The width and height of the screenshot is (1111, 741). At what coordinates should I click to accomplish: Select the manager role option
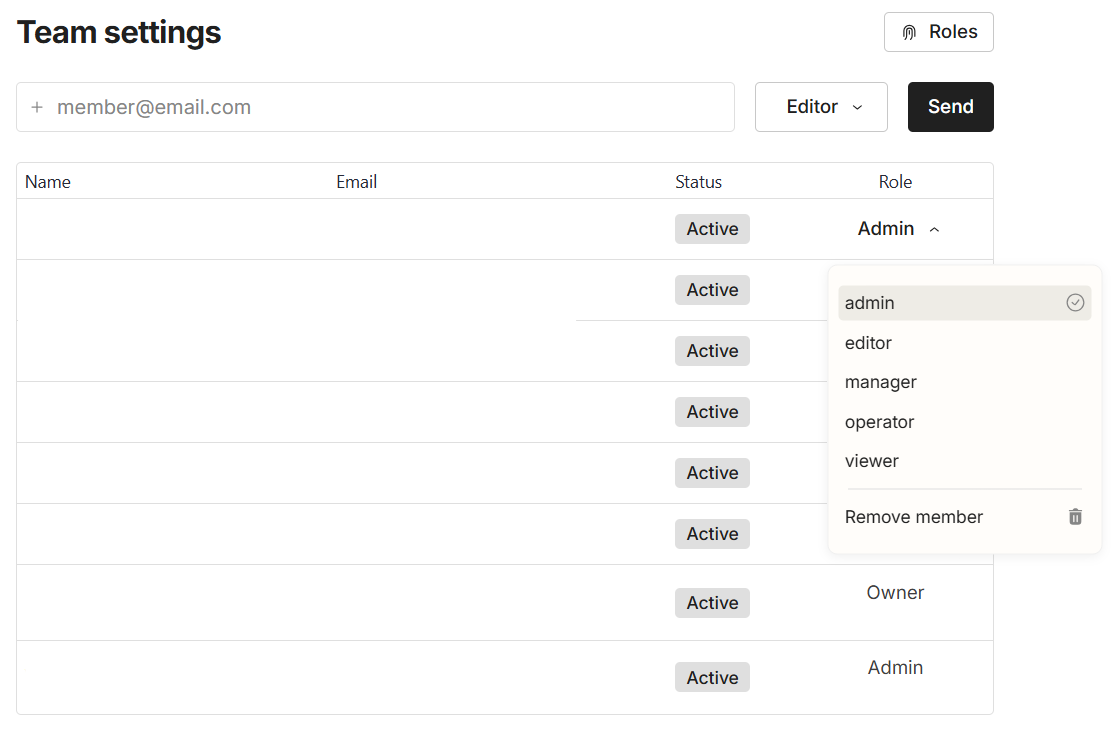pos(880,382)
